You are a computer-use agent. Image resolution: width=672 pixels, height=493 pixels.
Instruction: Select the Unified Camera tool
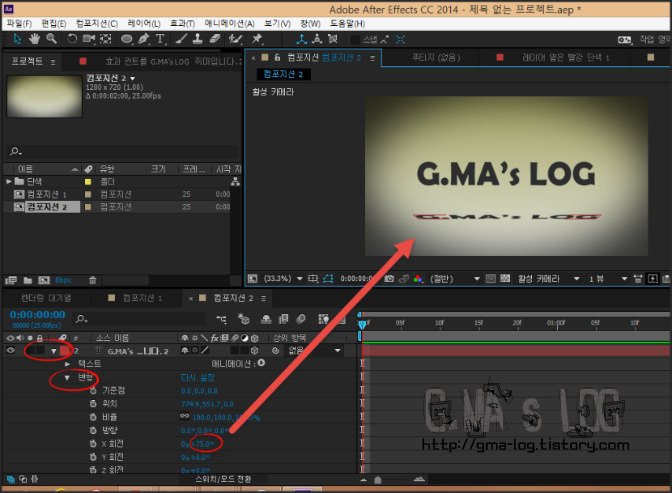89,39
